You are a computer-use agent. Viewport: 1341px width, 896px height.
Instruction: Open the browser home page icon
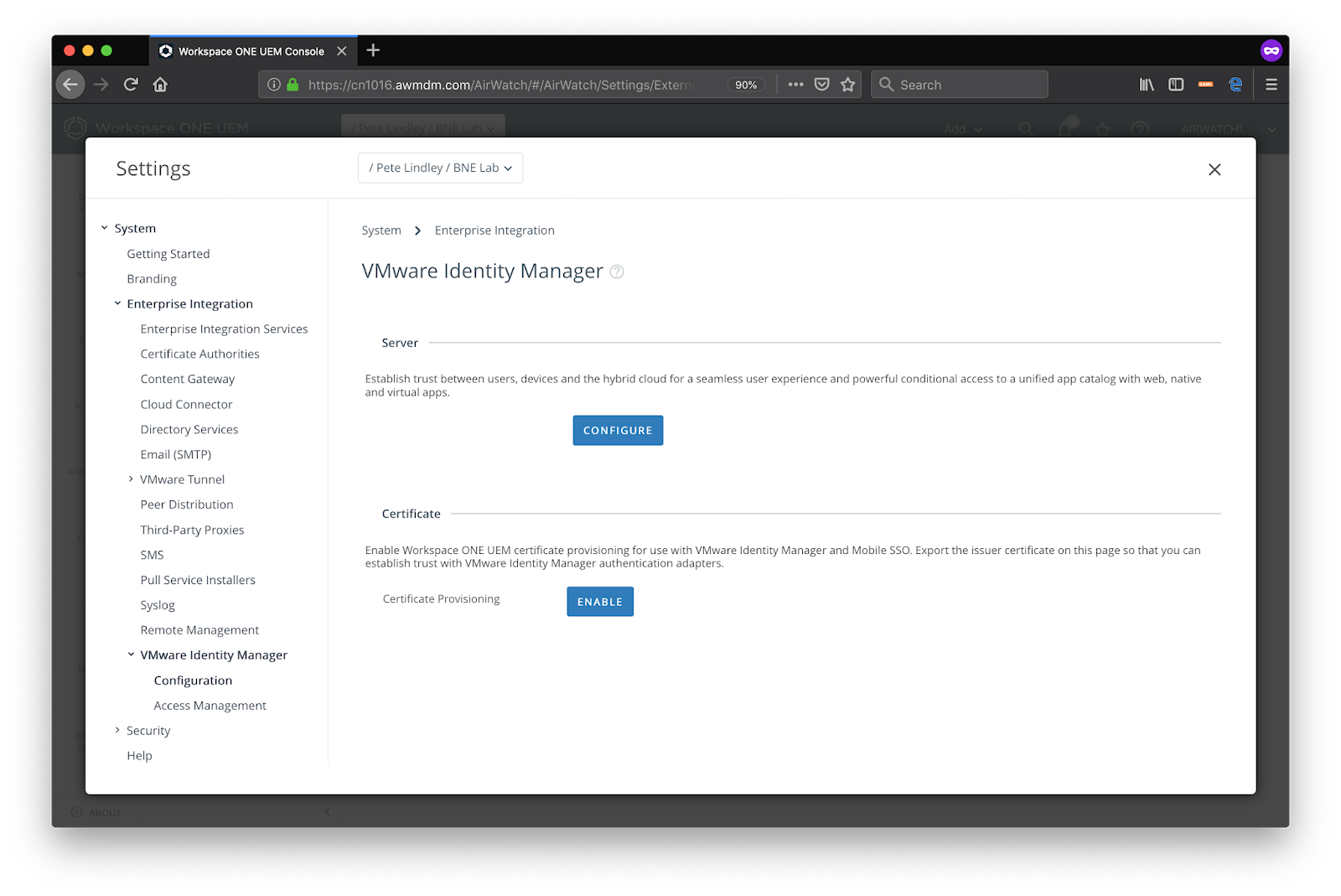tap(160, 85)
